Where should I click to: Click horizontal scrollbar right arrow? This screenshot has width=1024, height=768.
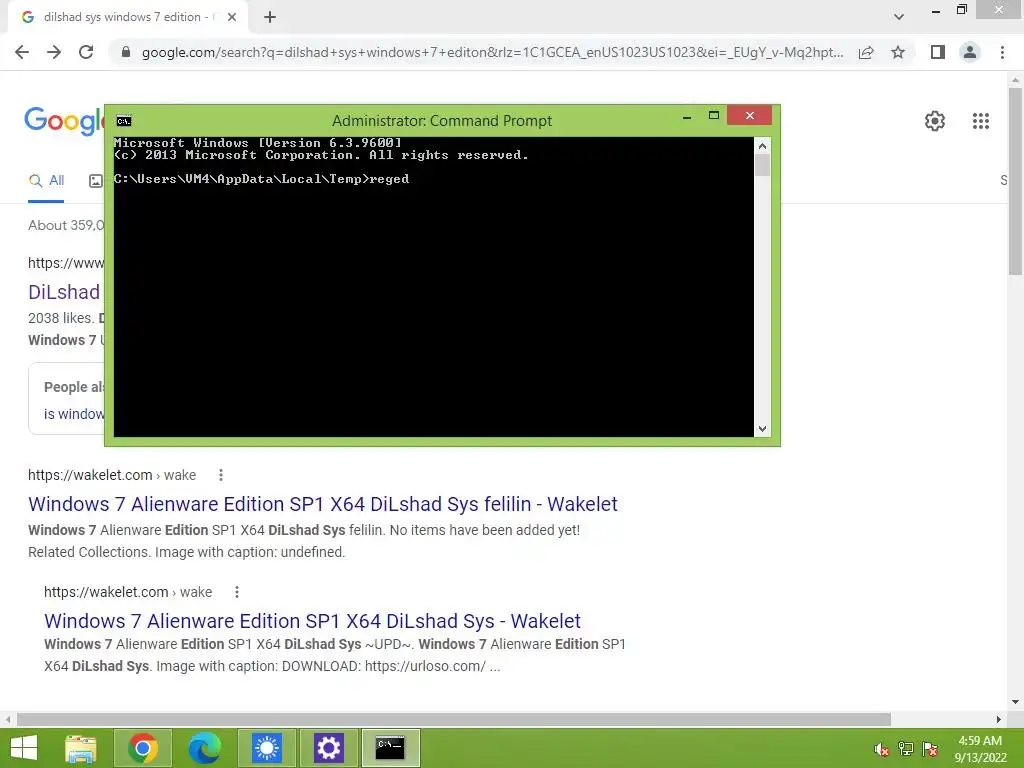click(999, 719)
